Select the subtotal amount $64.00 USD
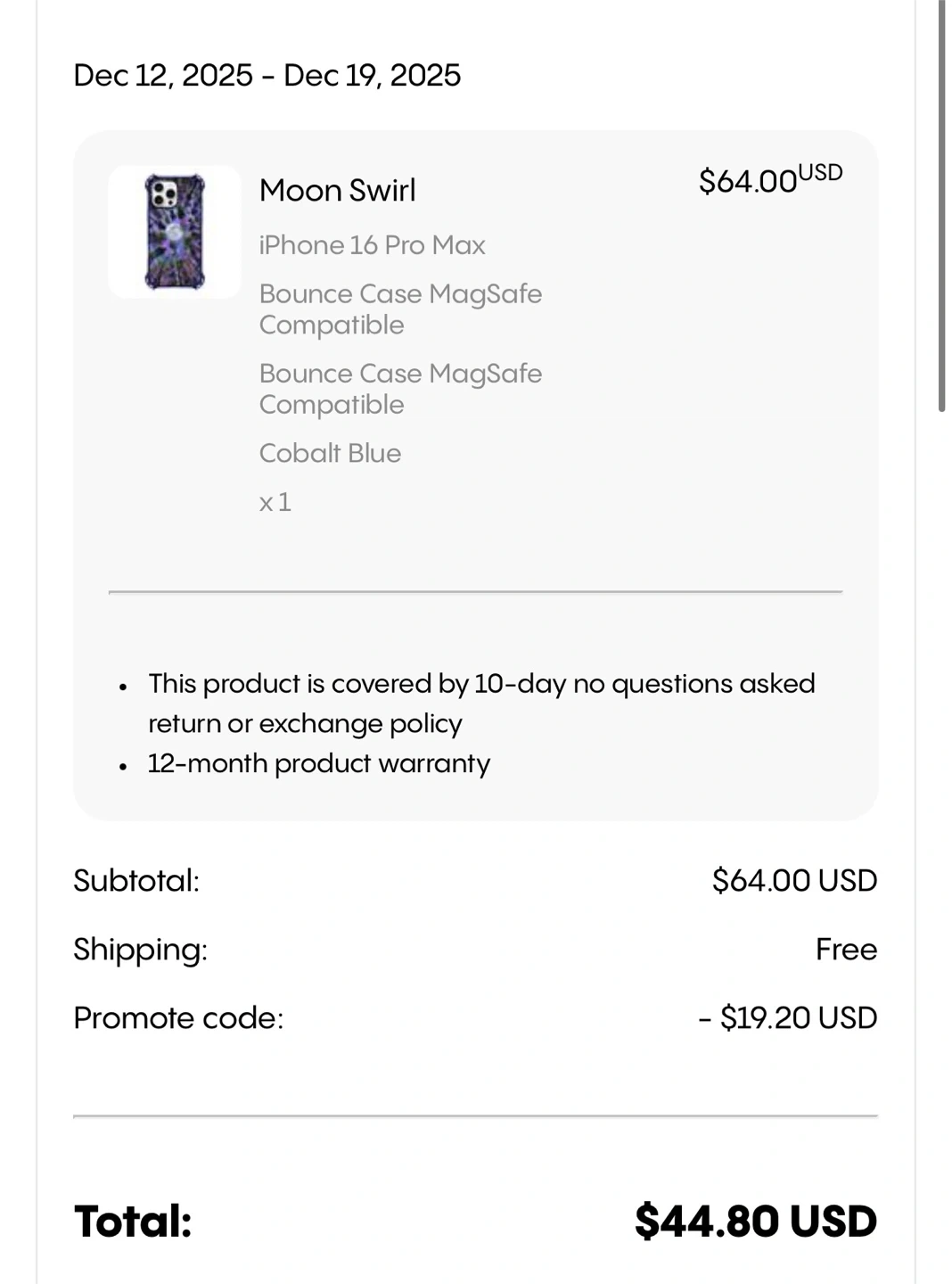This screenshot has height=1284, width=952. click(794, 881)
